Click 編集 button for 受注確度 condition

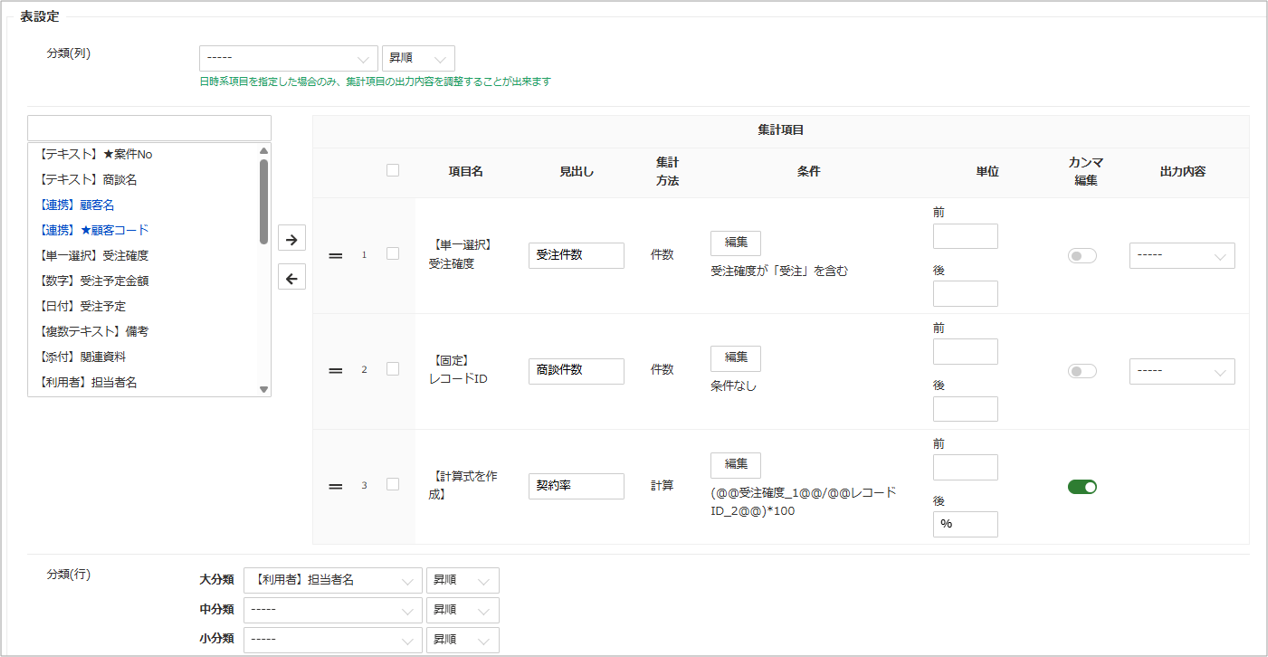click(x=735, y=243)
